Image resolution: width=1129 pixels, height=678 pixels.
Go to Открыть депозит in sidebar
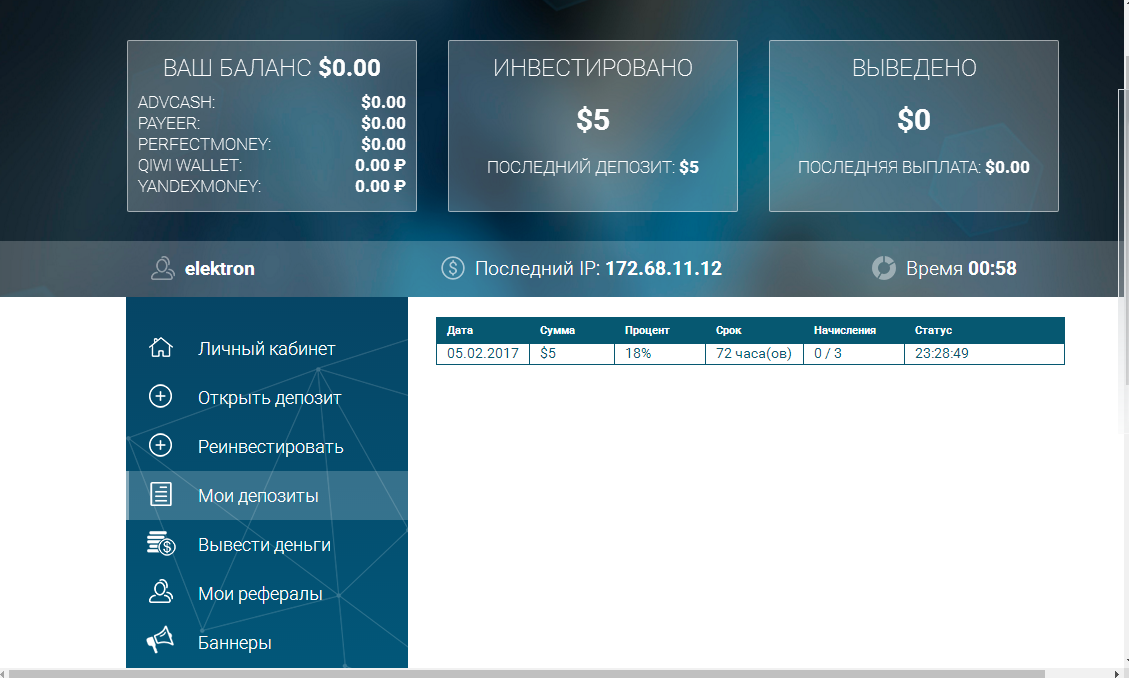[x=269, y=397]
